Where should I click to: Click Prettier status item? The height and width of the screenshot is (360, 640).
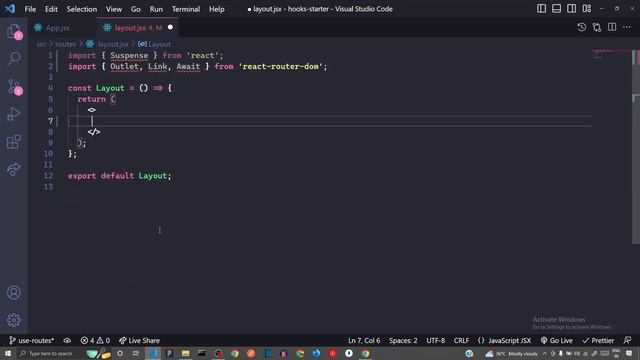[598, 340]
